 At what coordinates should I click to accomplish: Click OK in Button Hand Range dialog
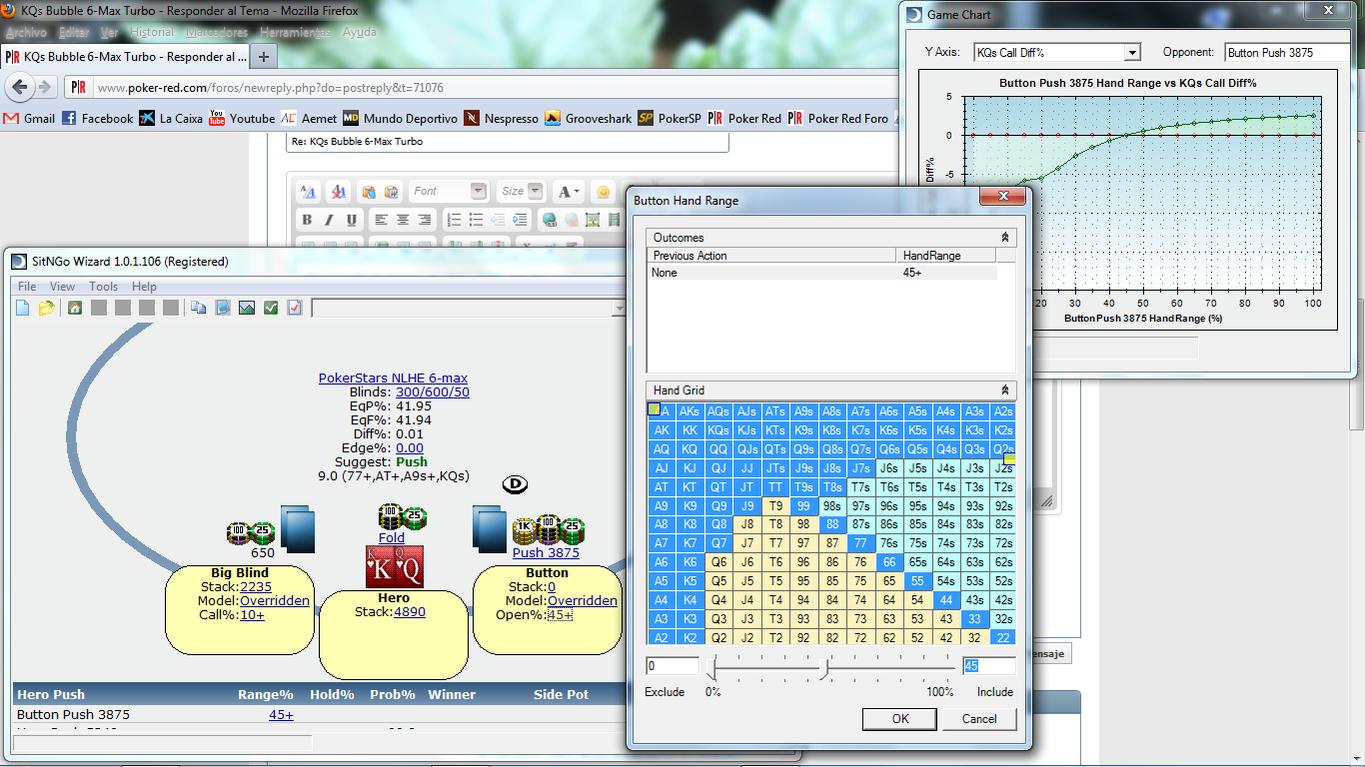[900, 718]
